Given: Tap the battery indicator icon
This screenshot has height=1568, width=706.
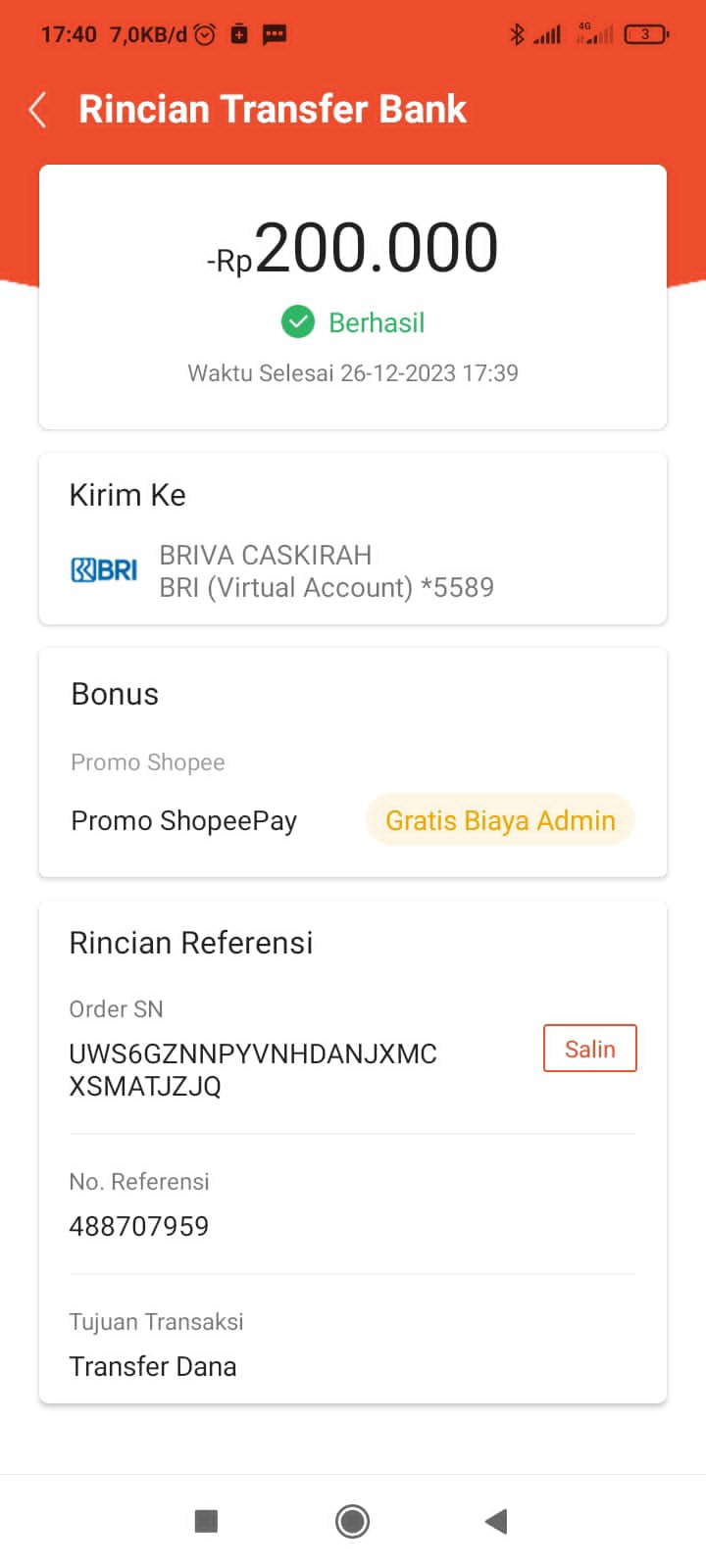Looking at the screenshot, I should [x=645, y=34].
